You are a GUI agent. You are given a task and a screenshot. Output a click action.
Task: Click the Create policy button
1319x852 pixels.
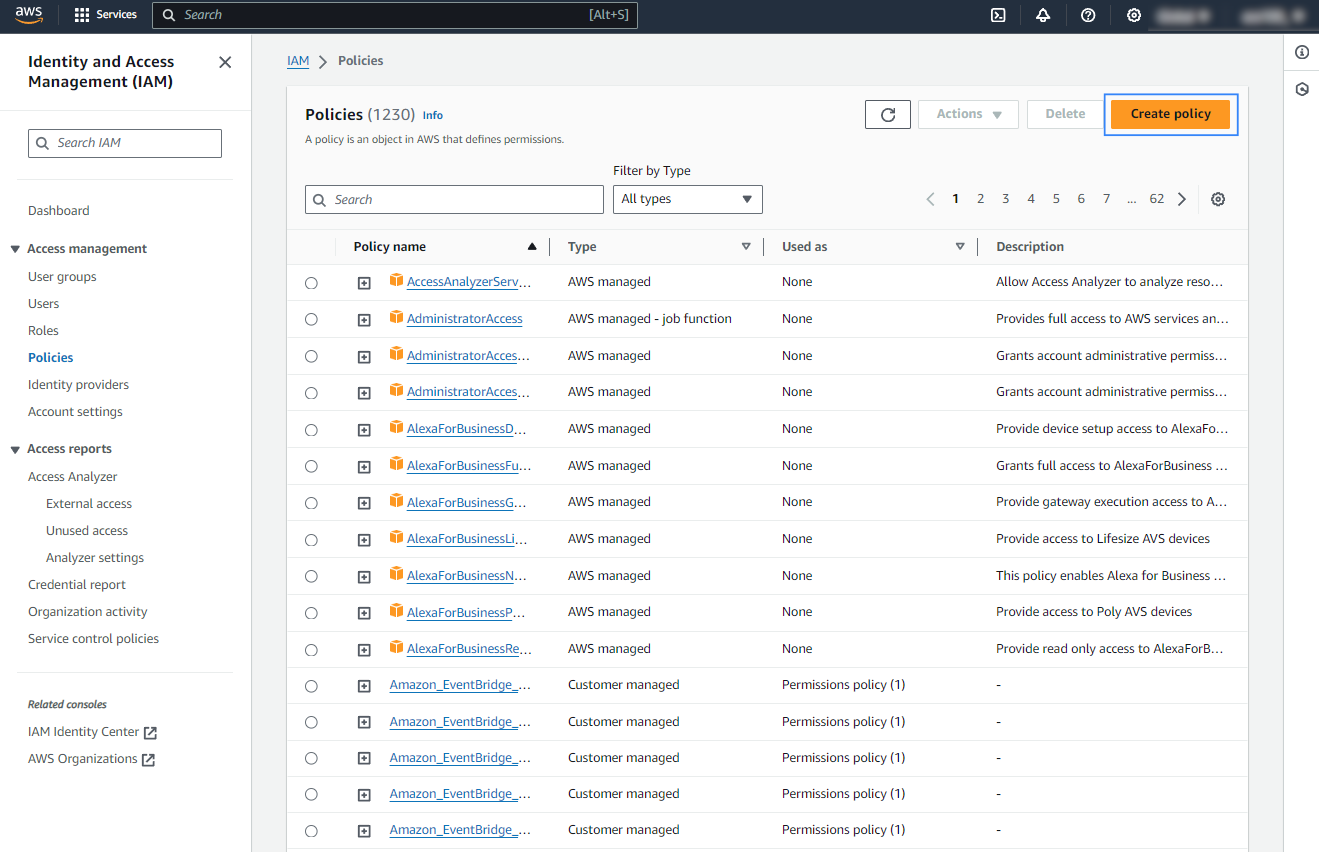(1170, 114)
